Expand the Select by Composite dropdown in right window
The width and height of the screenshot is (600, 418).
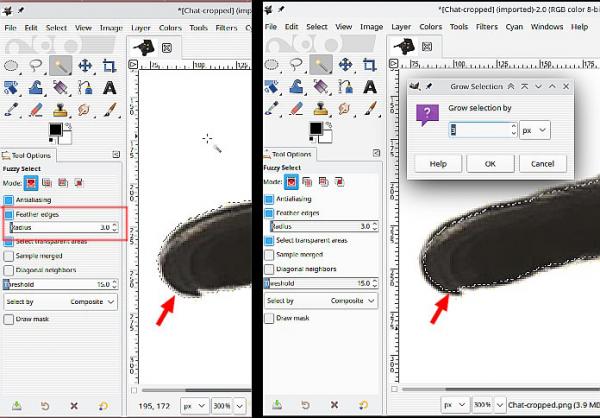(321, 301)
